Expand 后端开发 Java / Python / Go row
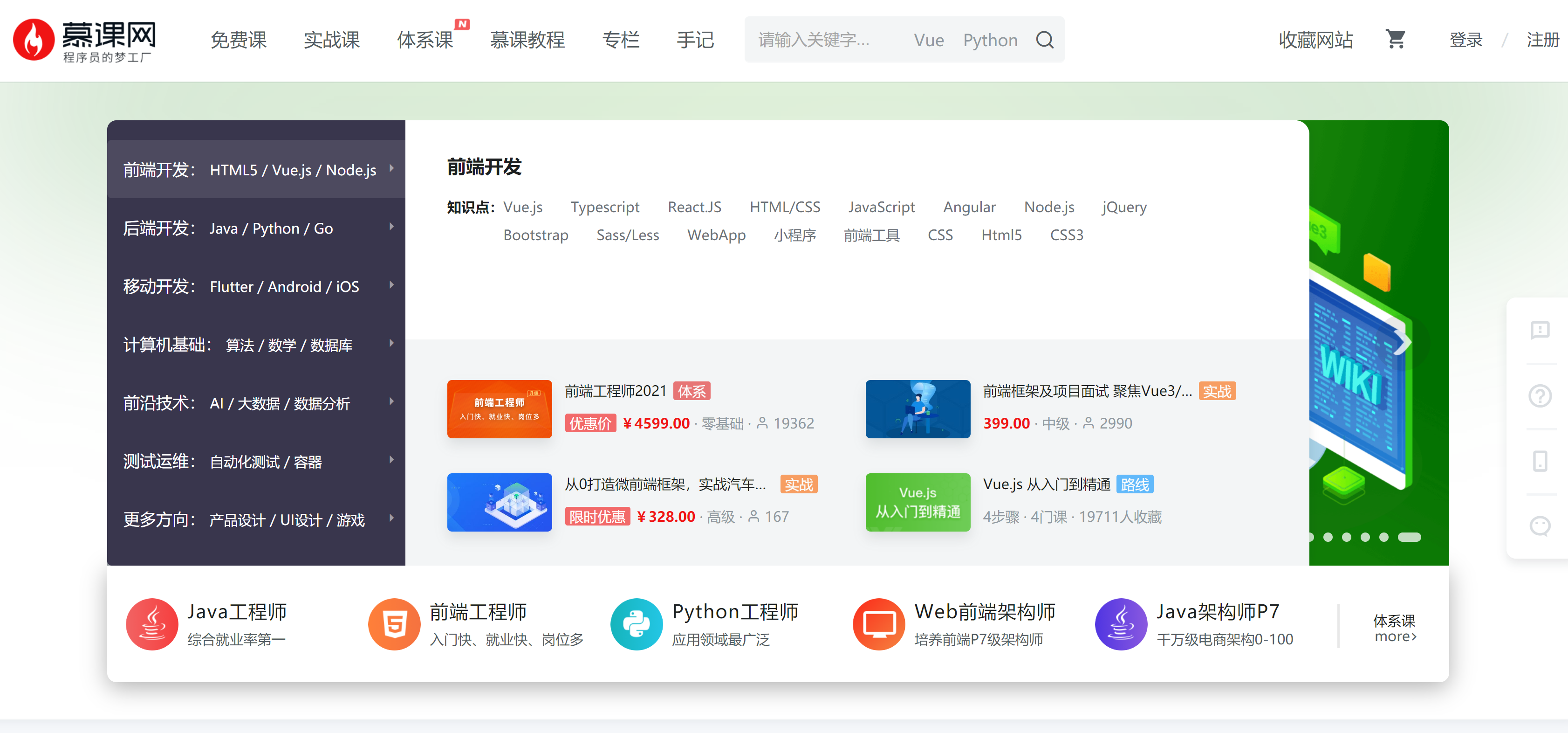Screen dimensions: 1568x733 [256, 228]
